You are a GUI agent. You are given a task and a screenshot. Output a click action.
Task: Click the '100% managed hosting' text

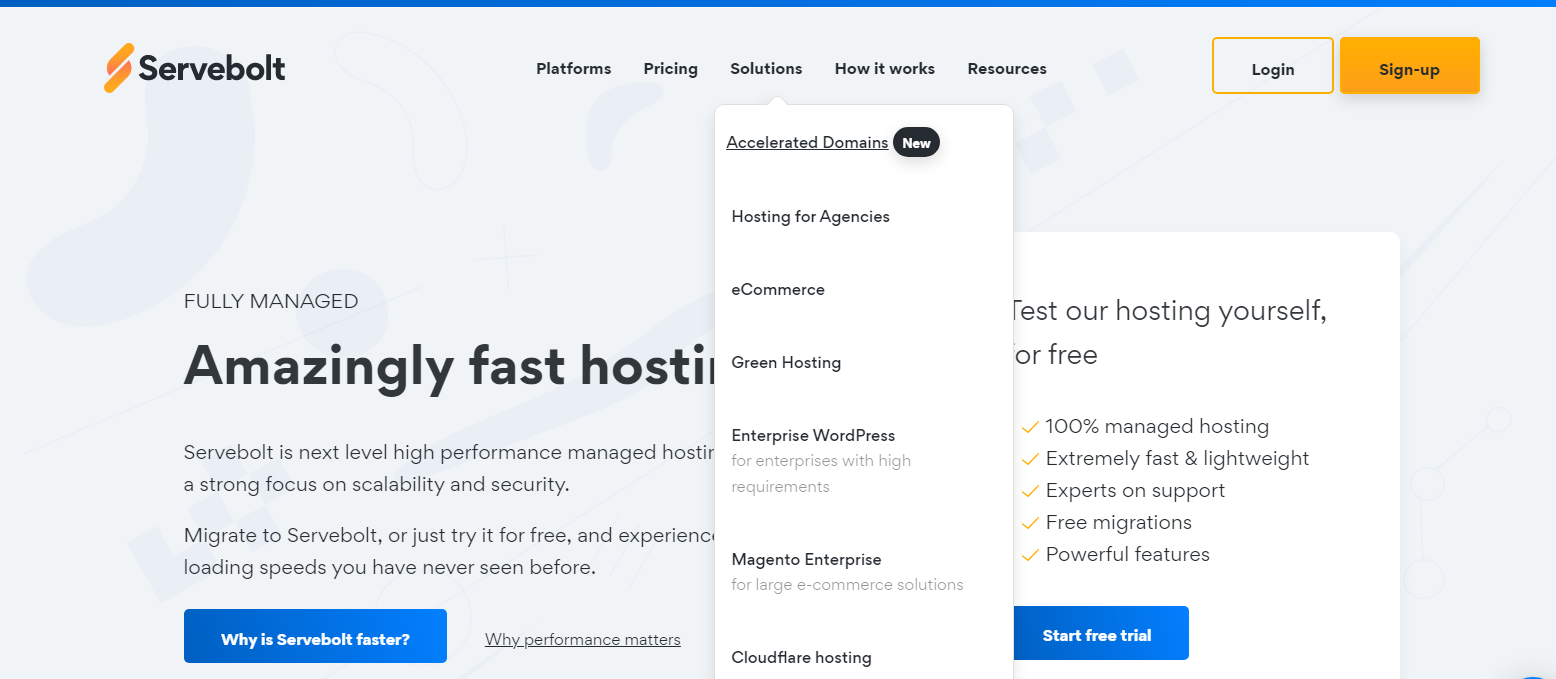coord(1157,427)
